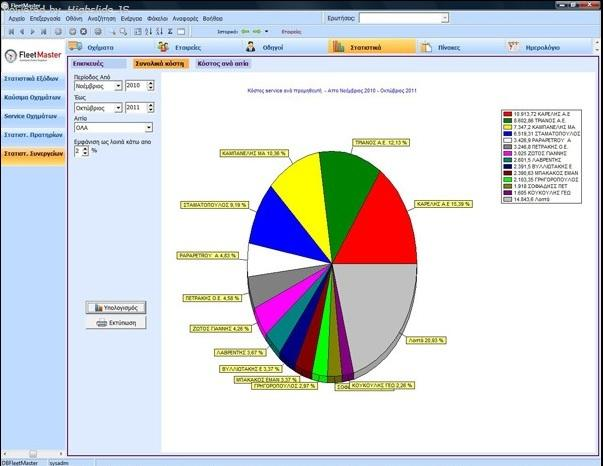
Task: Click the printer toolbar icon
Action: coord(98,32)
